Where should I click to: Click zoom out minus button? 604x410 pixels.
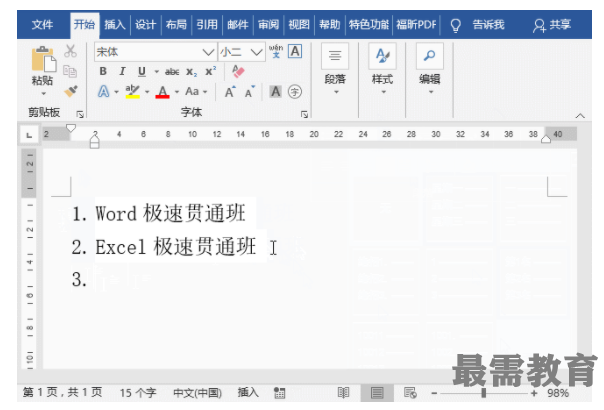434,393
